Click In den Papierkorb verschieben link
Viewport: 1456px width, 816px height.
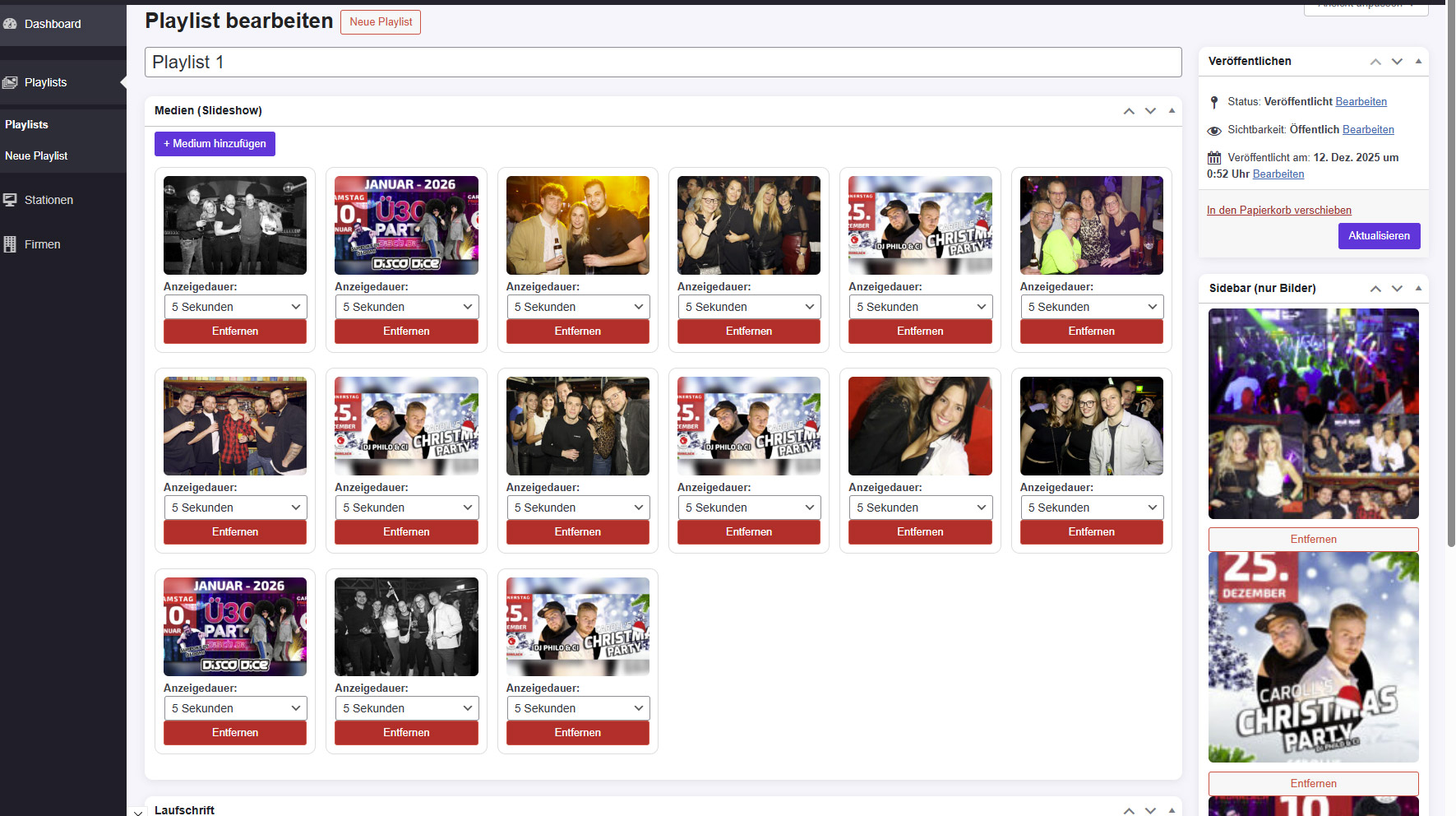click(x=1278, y=210)
